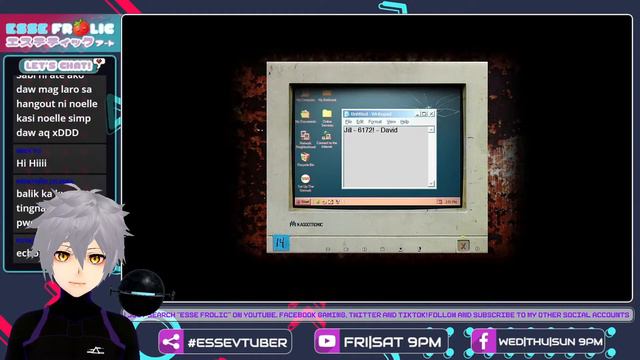Open Connect to the Internet icon
640x360 pixels.
327,139
